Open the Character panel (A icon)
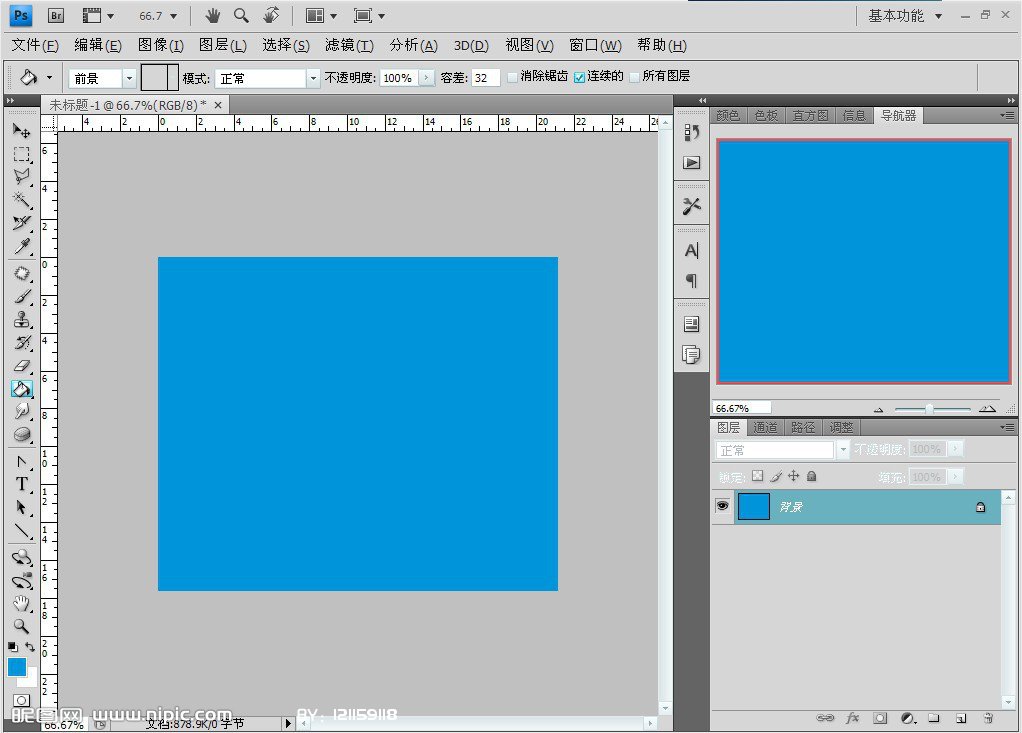 (691, 250)
